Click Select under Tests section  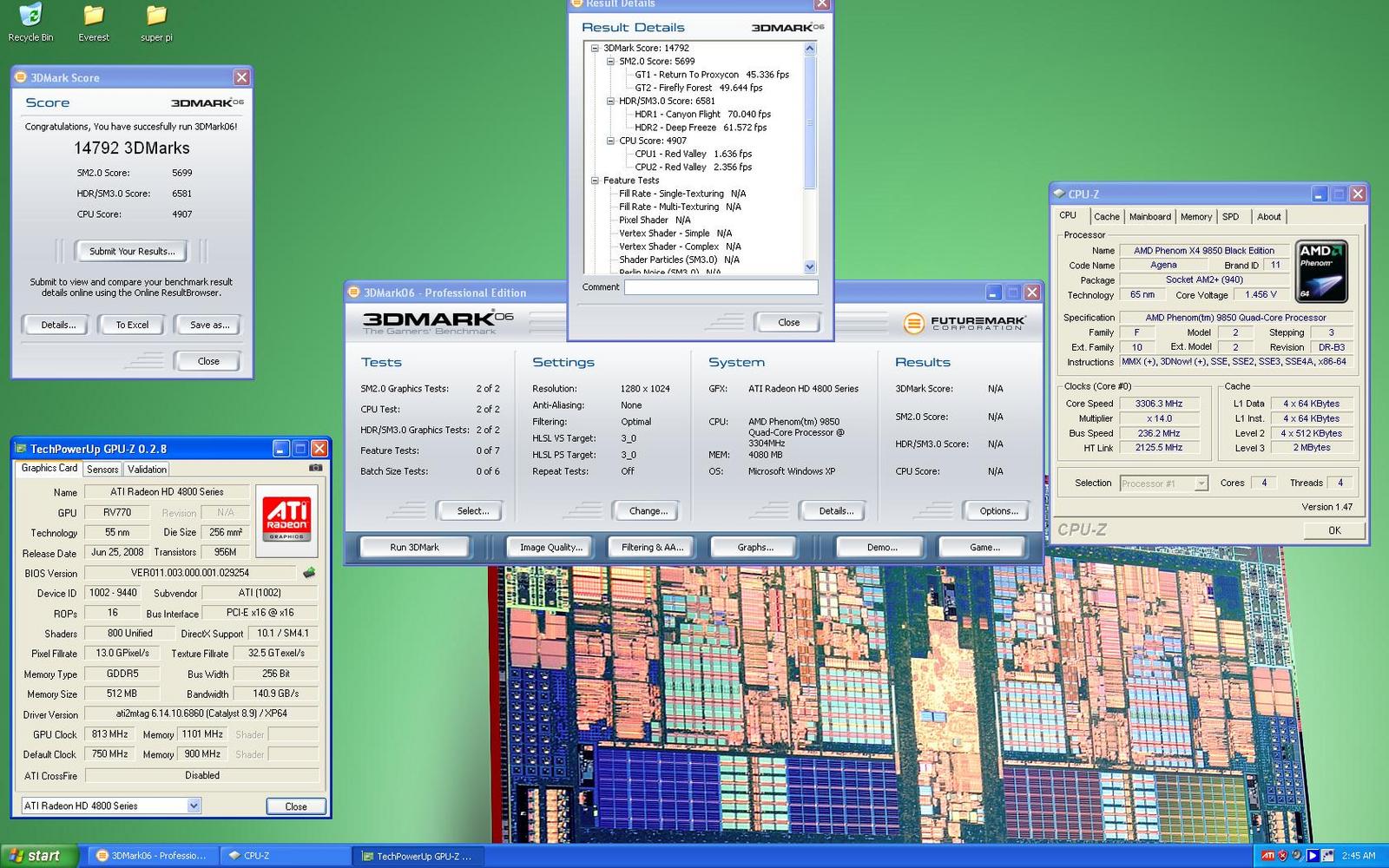[472, 510]
